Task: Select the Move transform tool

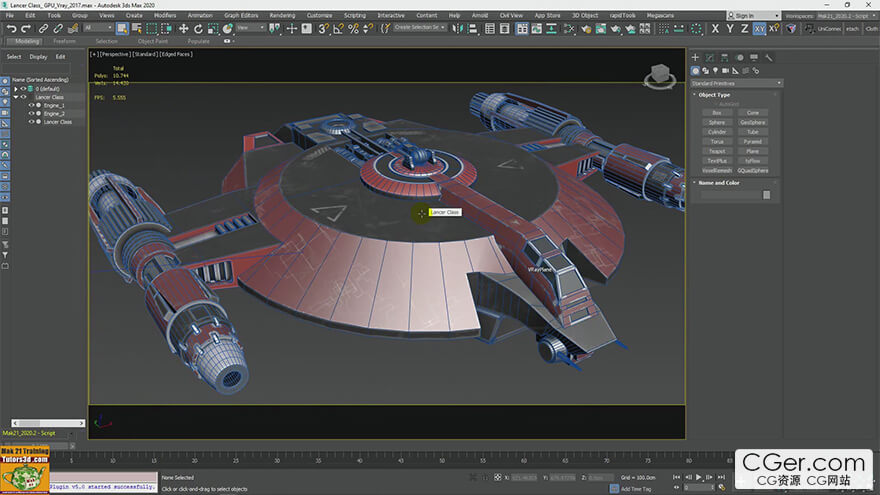Action: click(184, 29)
